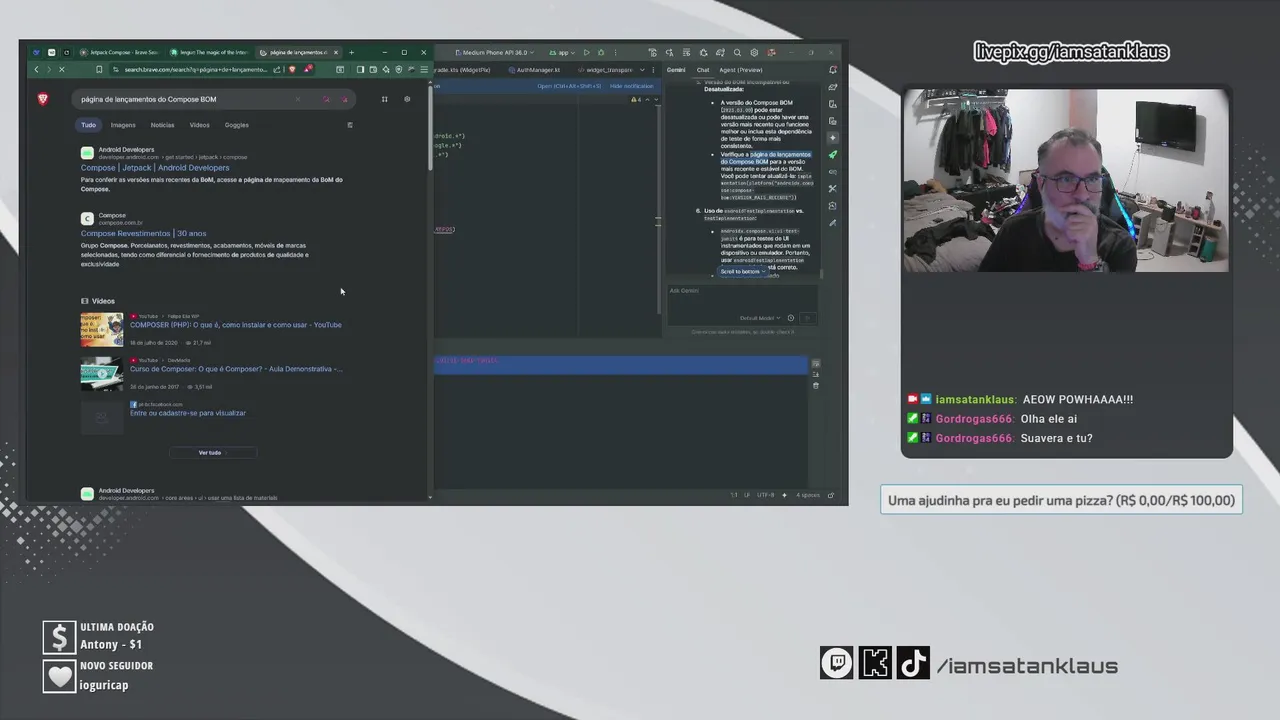
Task: Open UTF-8 encoding selector
Action: (765, 495)
